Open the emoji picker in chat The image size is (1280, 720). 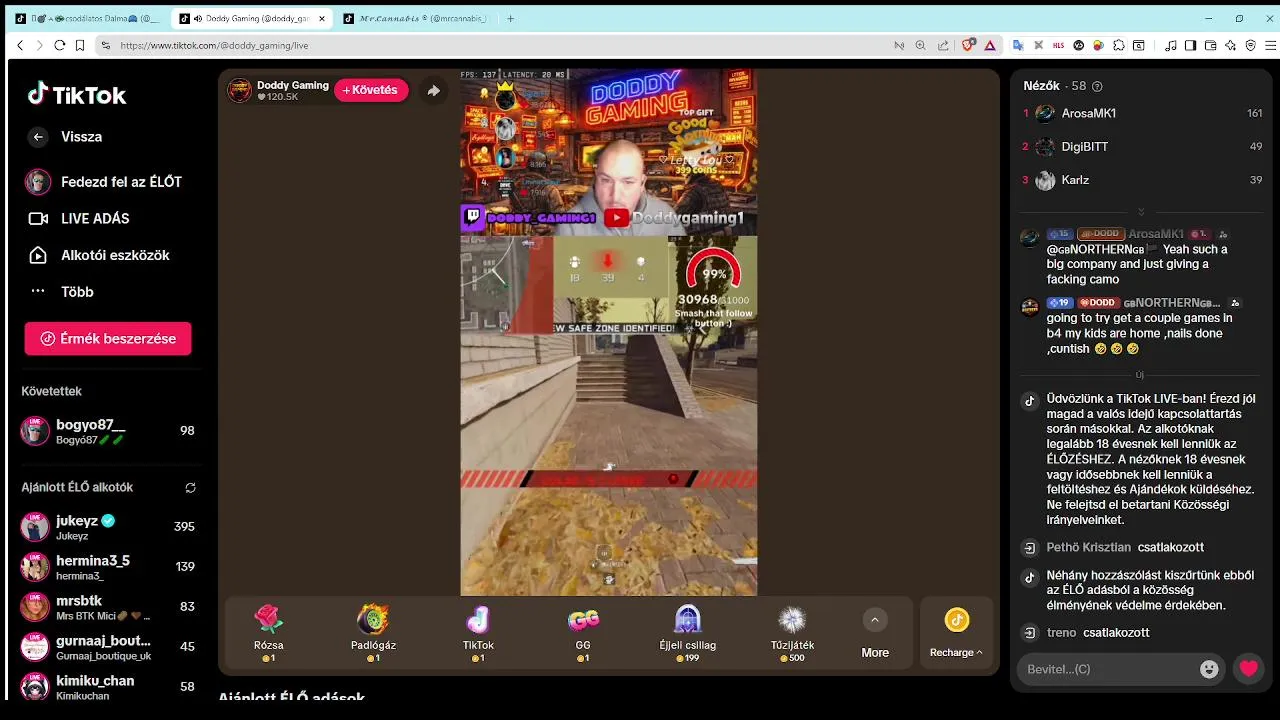1209,669
